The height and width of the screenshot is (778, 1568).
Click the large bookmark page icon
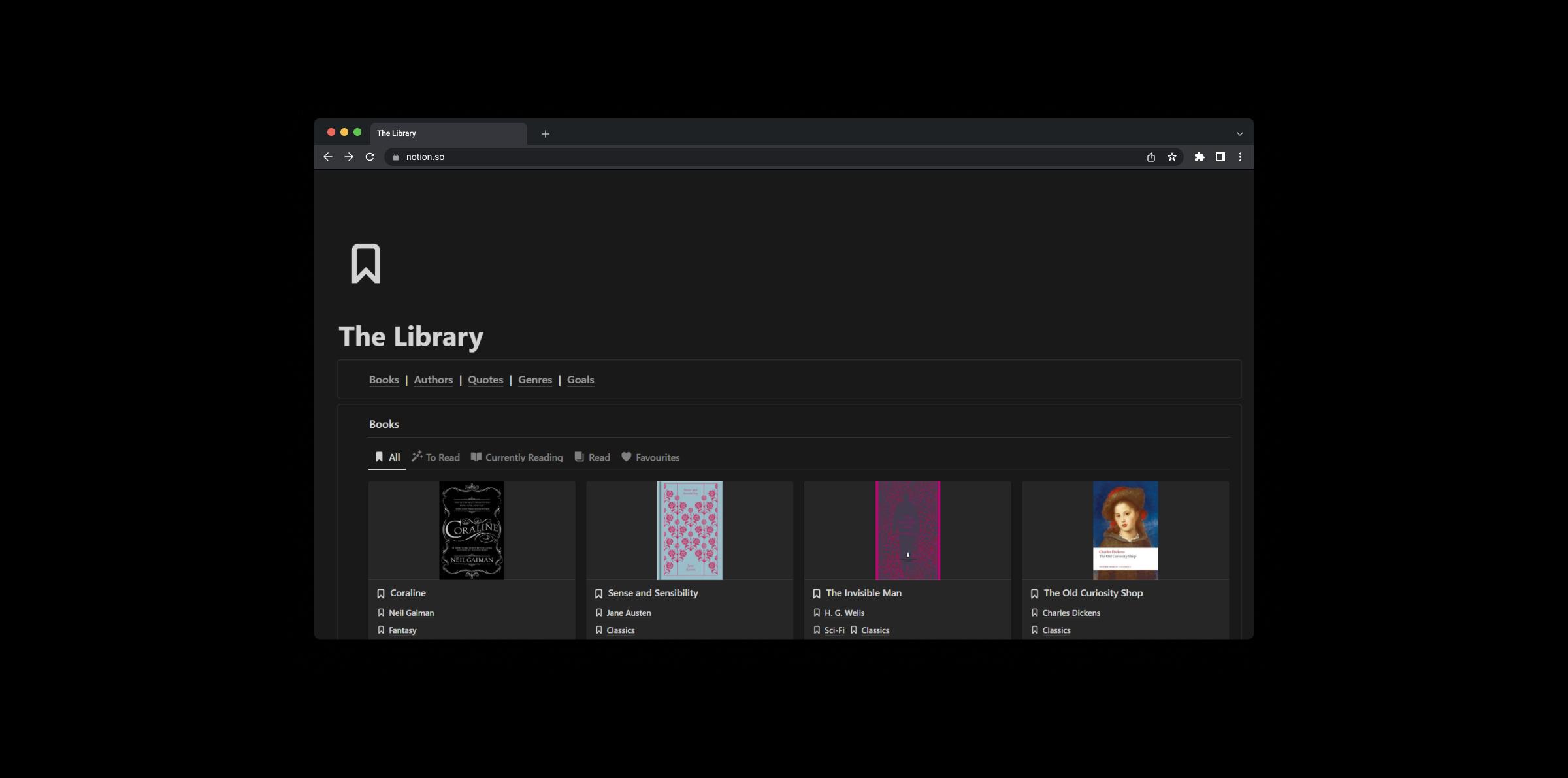[366, 263]
